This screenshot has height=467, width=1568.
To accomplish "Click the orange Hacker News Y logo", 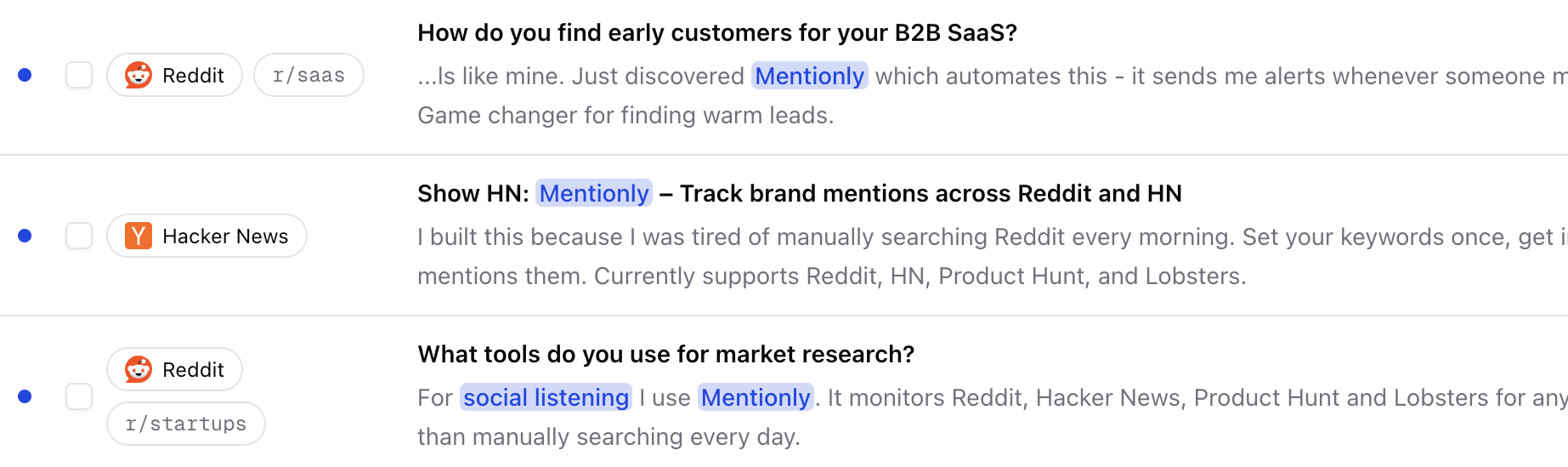I will (x=139, y=236).
